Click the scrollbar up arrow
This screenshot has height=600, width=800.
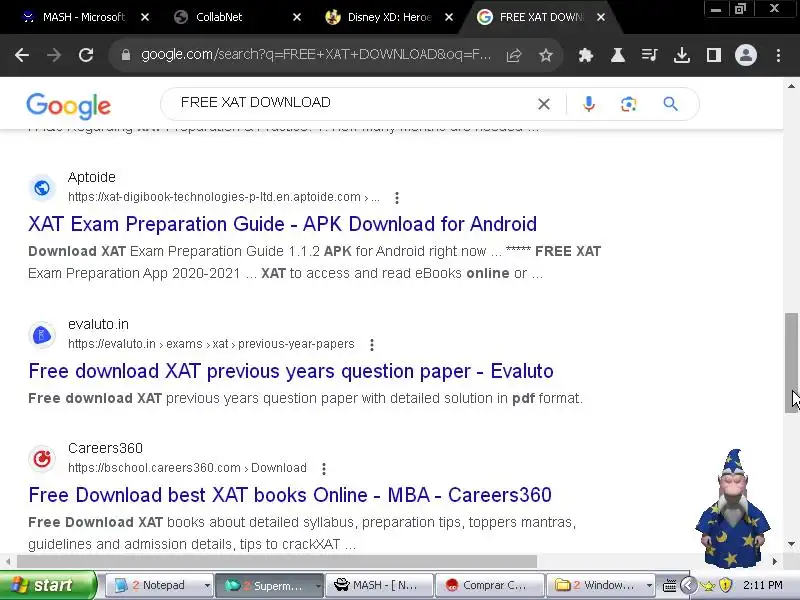[x=791, y=86]
